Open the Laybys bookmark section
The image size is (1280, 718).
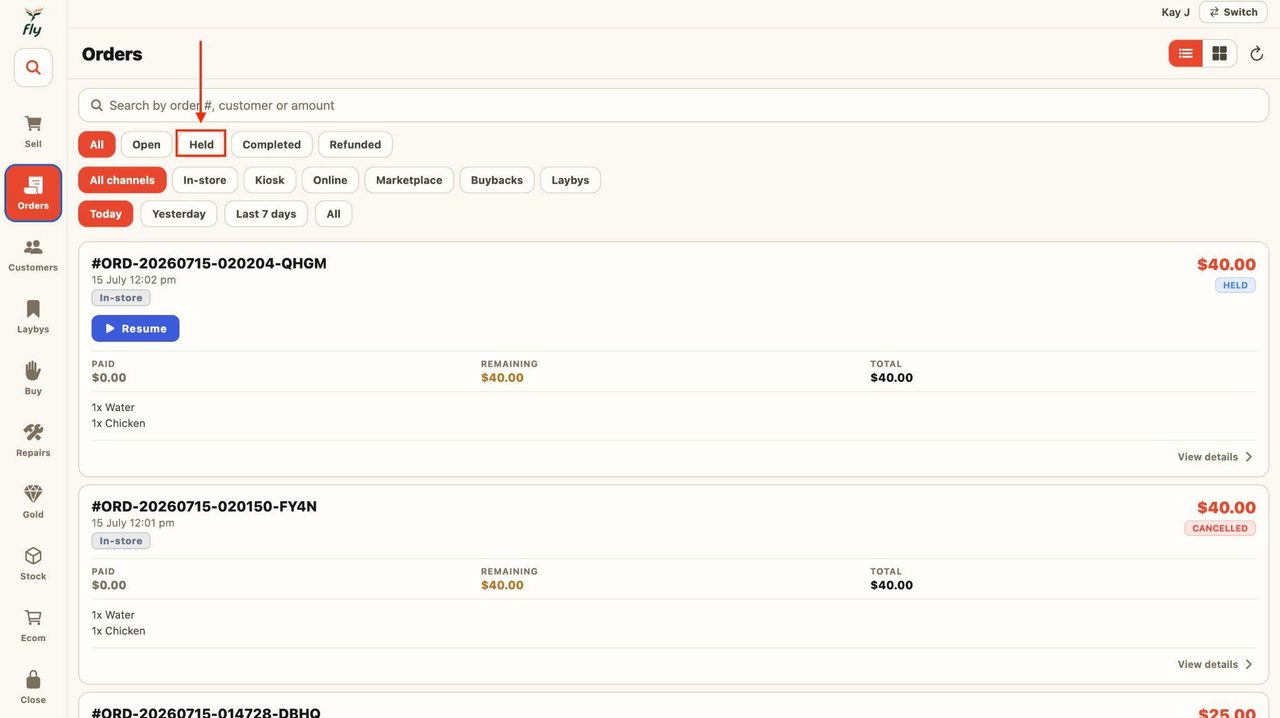click(x=33, y=316)
